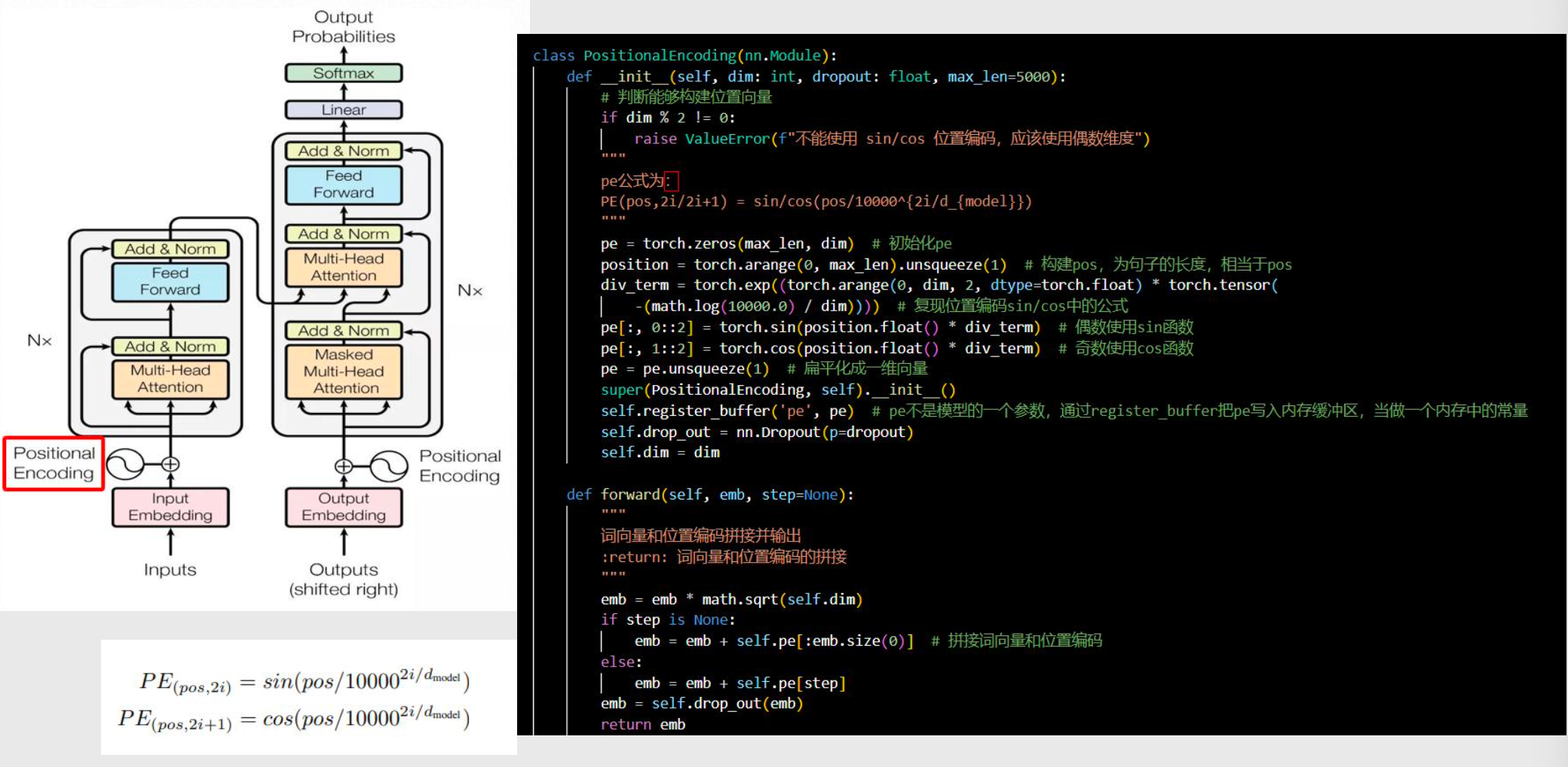
Task: Click the "emb = emb + self.pe[step]" line
Action: click(740, 683)
